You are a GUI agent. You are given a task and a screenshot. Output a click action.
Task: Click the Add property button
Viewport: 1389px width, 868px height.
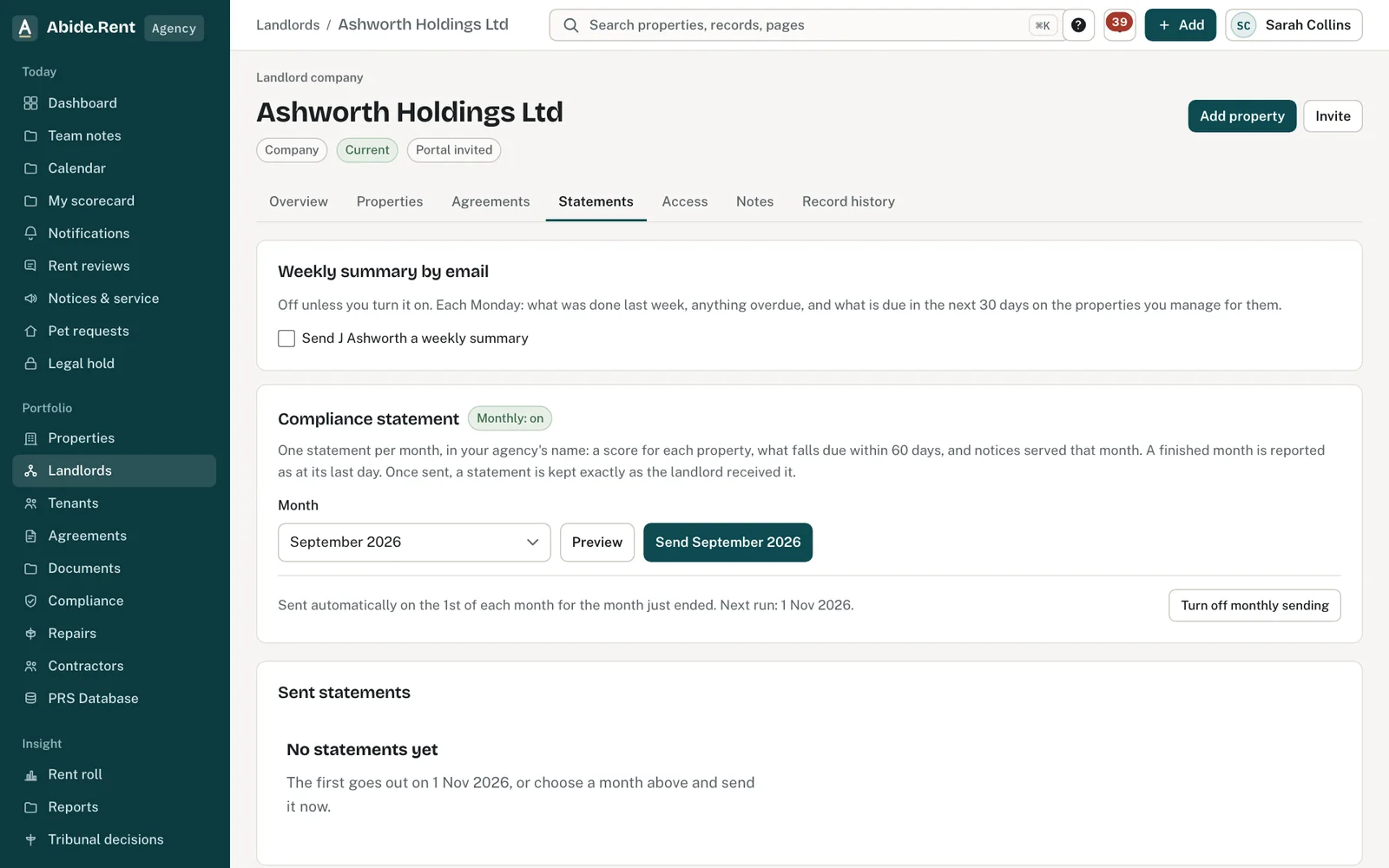click(1242, 116)
